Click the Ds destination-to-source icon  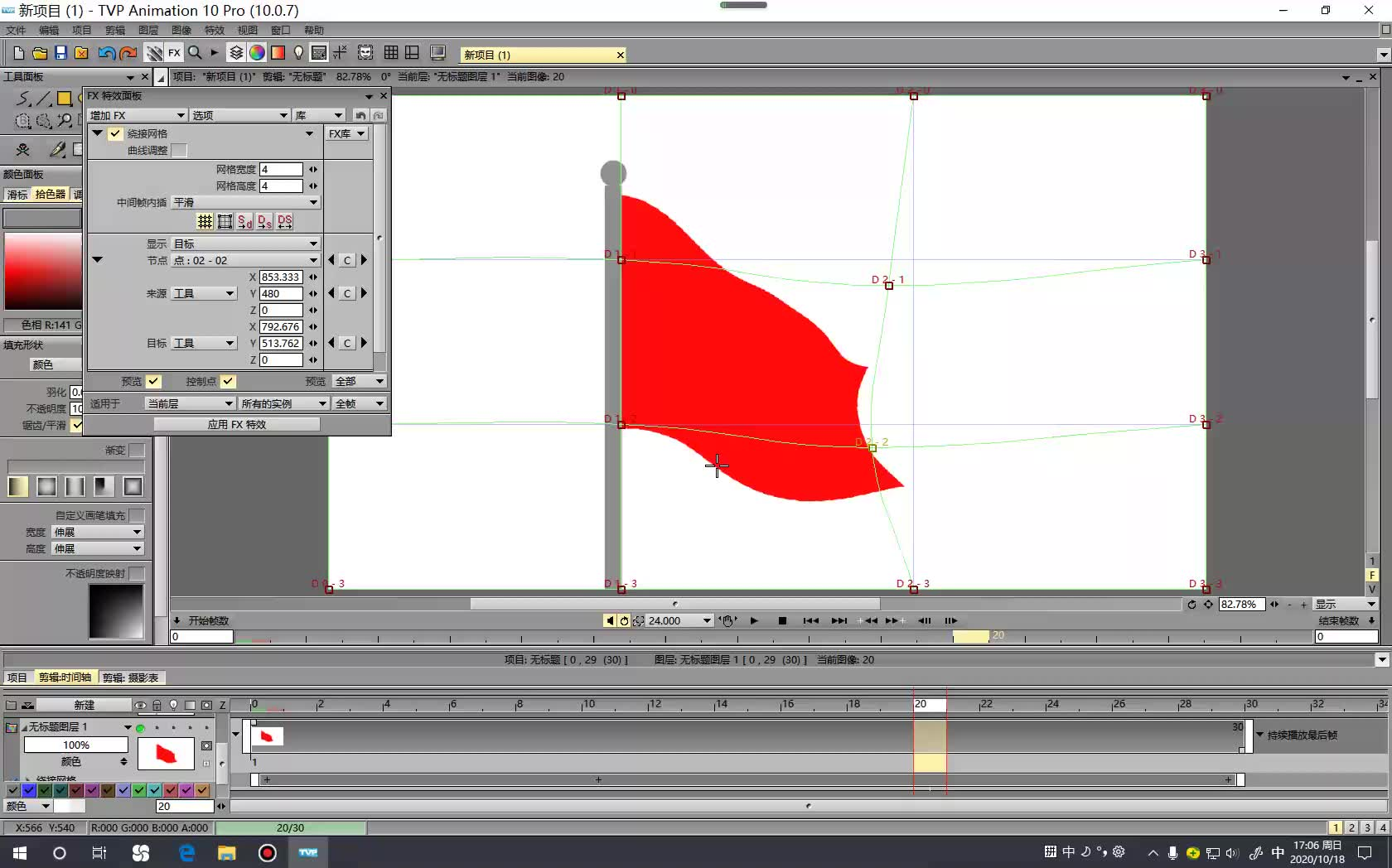click(x=264, y=221)
